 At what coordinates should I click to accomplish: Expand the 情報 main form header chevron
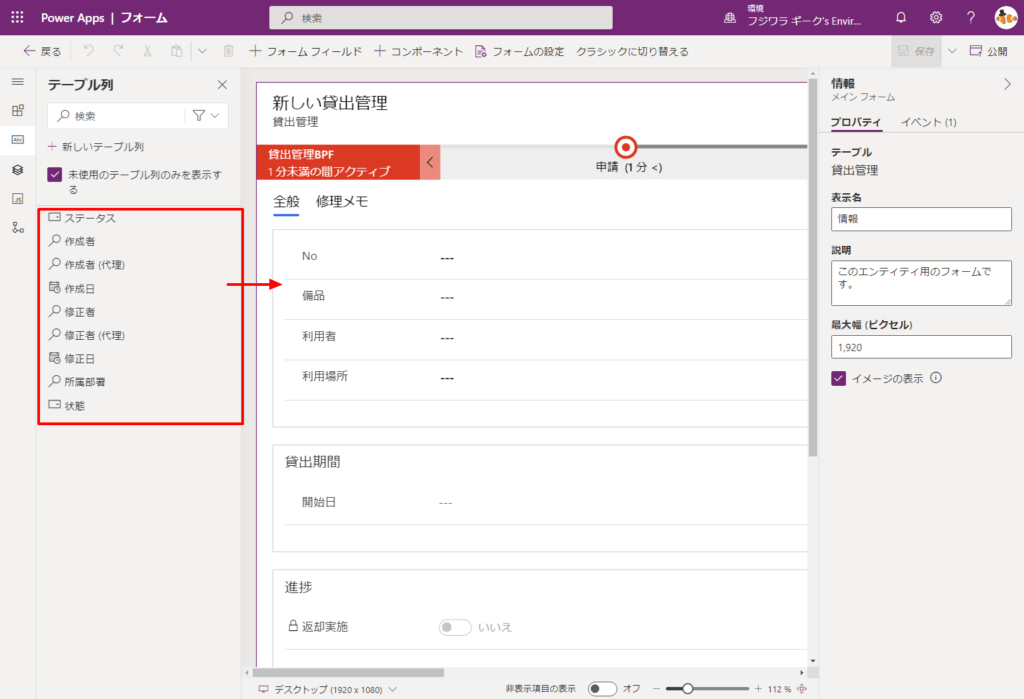point(1006,85)
